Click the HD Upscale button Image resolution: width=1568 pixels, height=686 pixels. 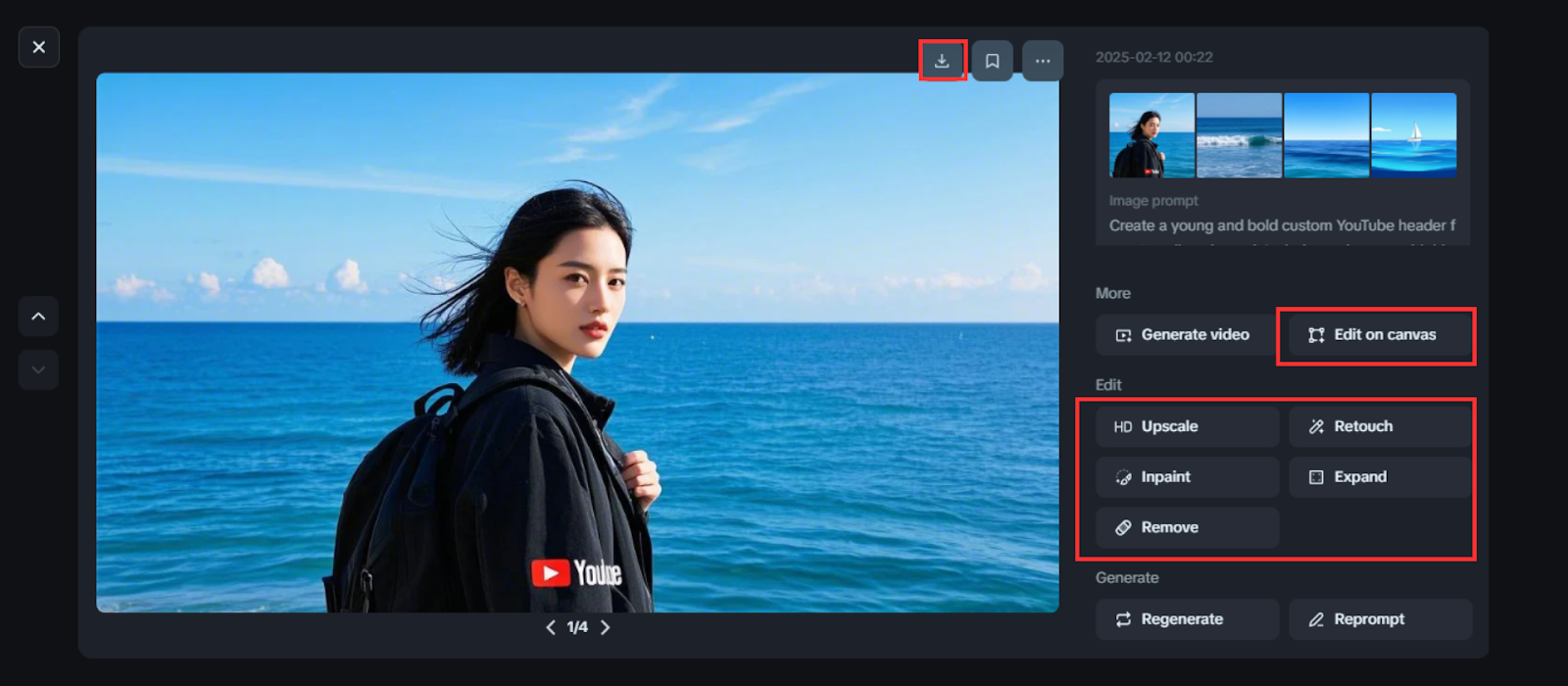point(1187,426)
